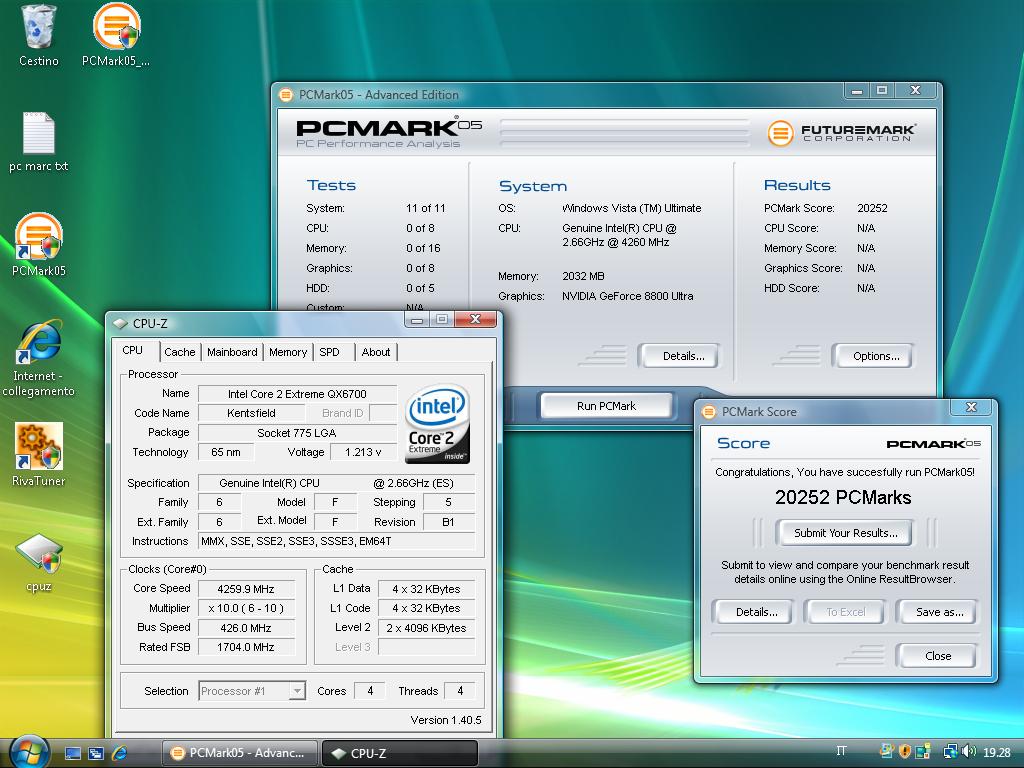Viewport: 1024px width, 768px height.
Task: Click NVIDIA GeForce 8800 Ultra graphics text
Action: pyautogui.click(x=628, y=296)
